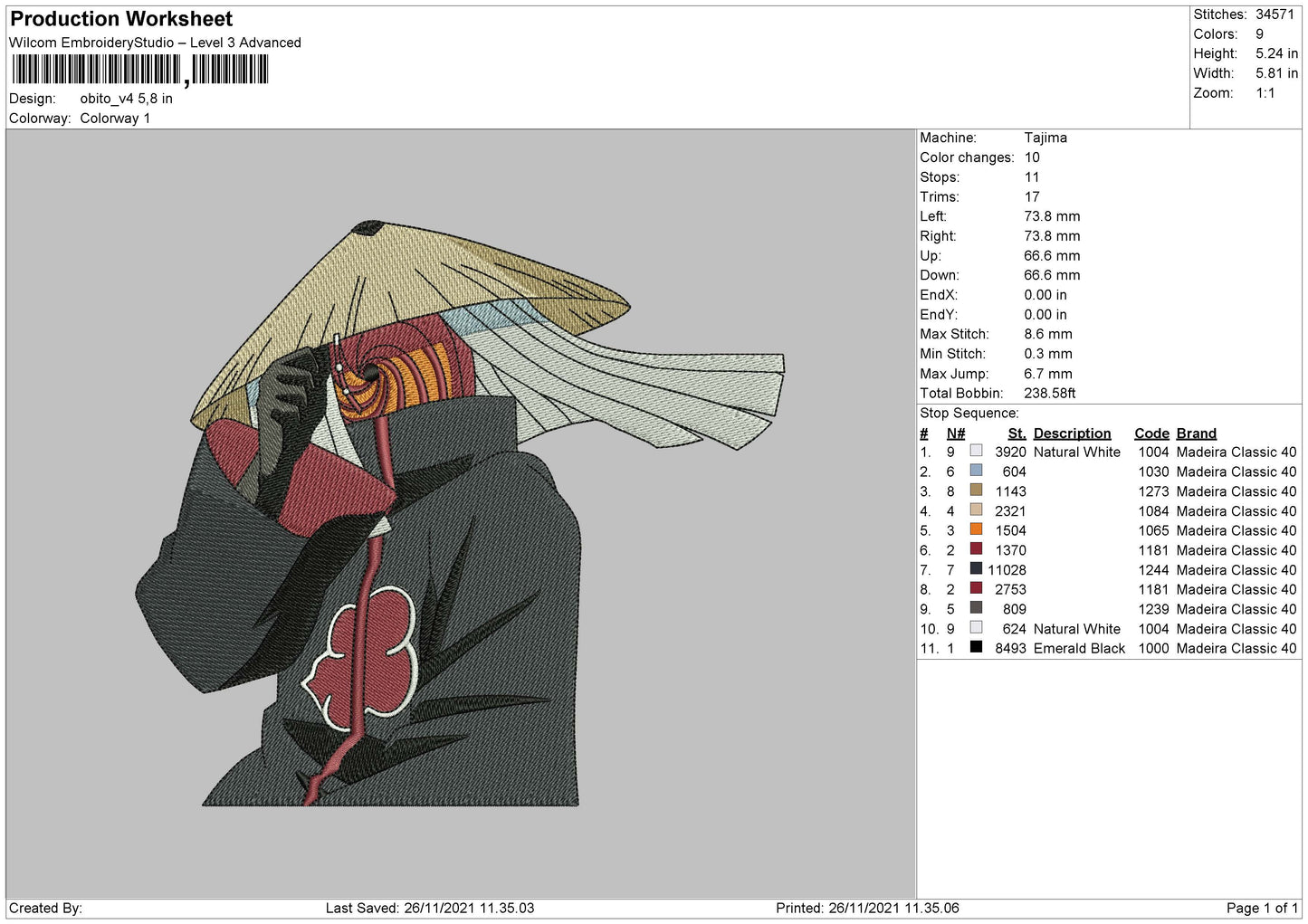Click the Height value '5.24 in'
This screenshot has width=1308, height=924.
tap(1276, 53)
